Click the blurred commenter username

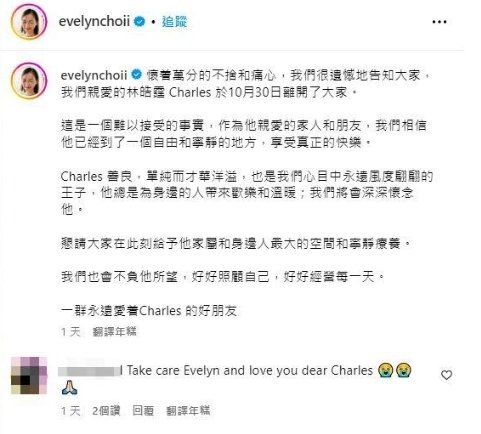(90, 371)
